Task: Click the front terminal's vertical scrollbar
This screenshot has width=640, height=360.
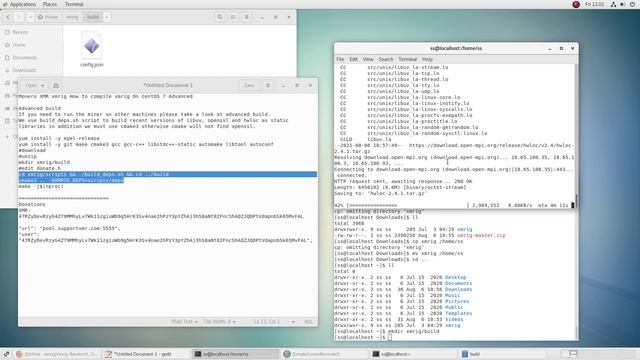Action: (576, 135)
